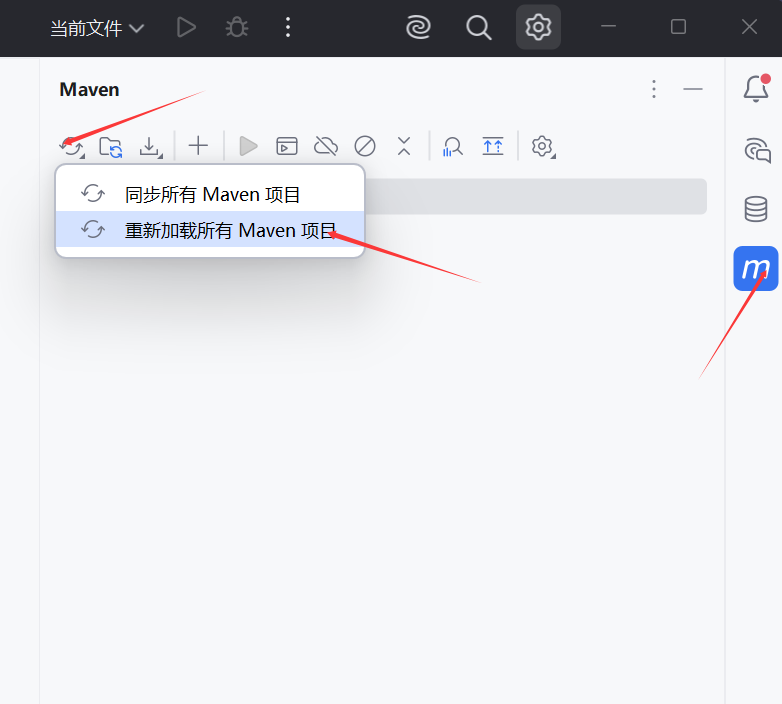Run Maven build with green play icon
The height and width of the screenshot is (704, 782).
[248, 146]
